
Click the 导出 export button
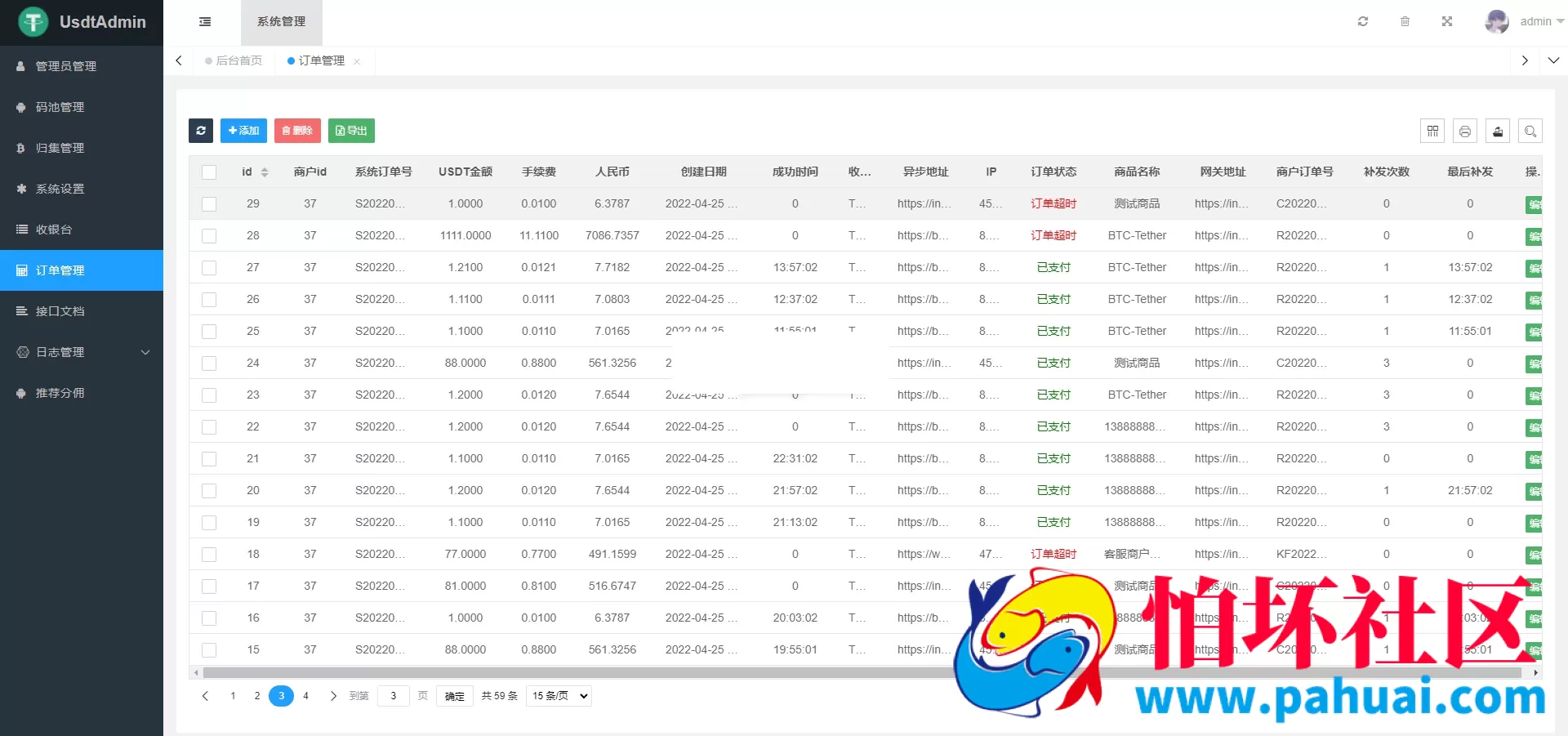point(351,131)
